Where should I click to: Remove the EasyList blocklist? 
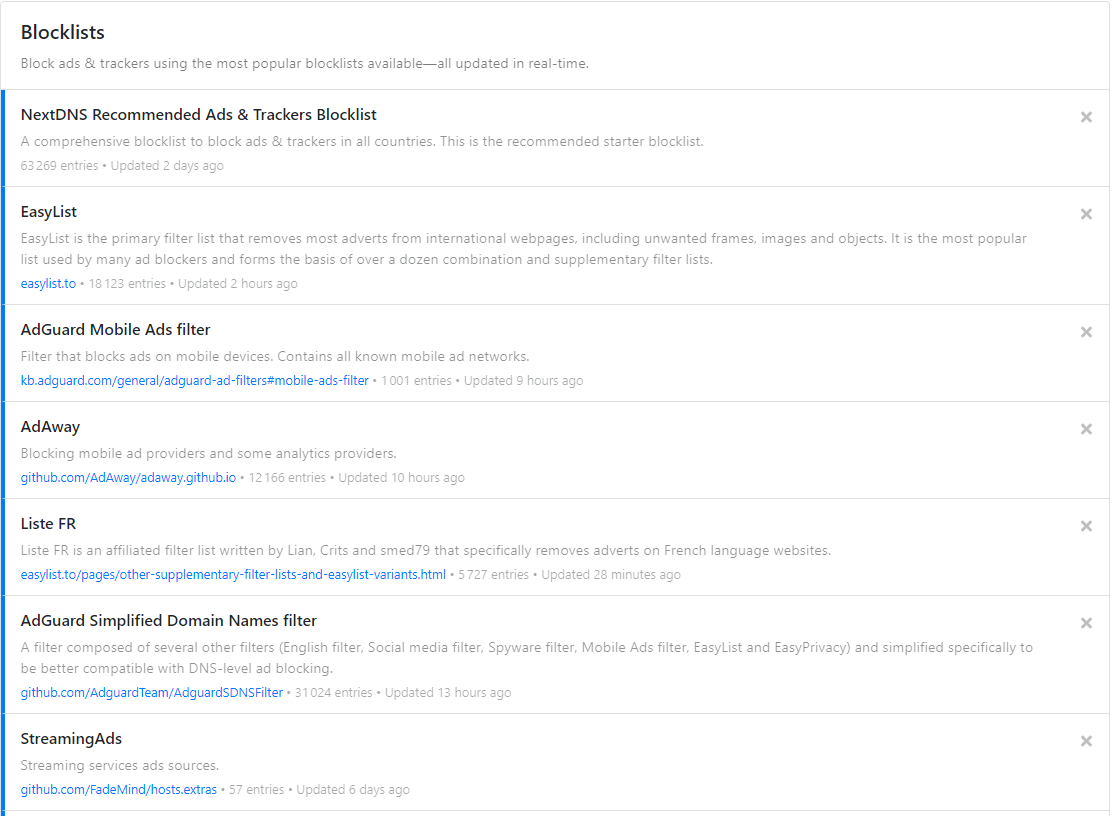pyautogui.click(x=1086, y=214)
